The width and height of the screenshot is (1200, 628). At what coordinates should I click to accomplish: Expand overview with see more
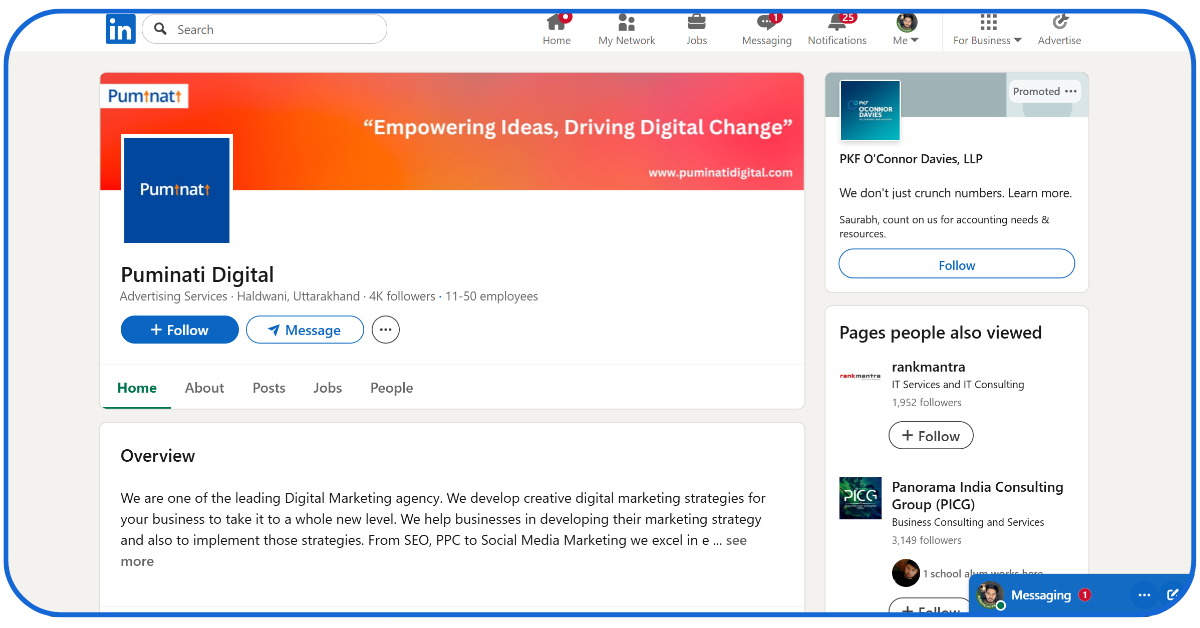[737, 541]
